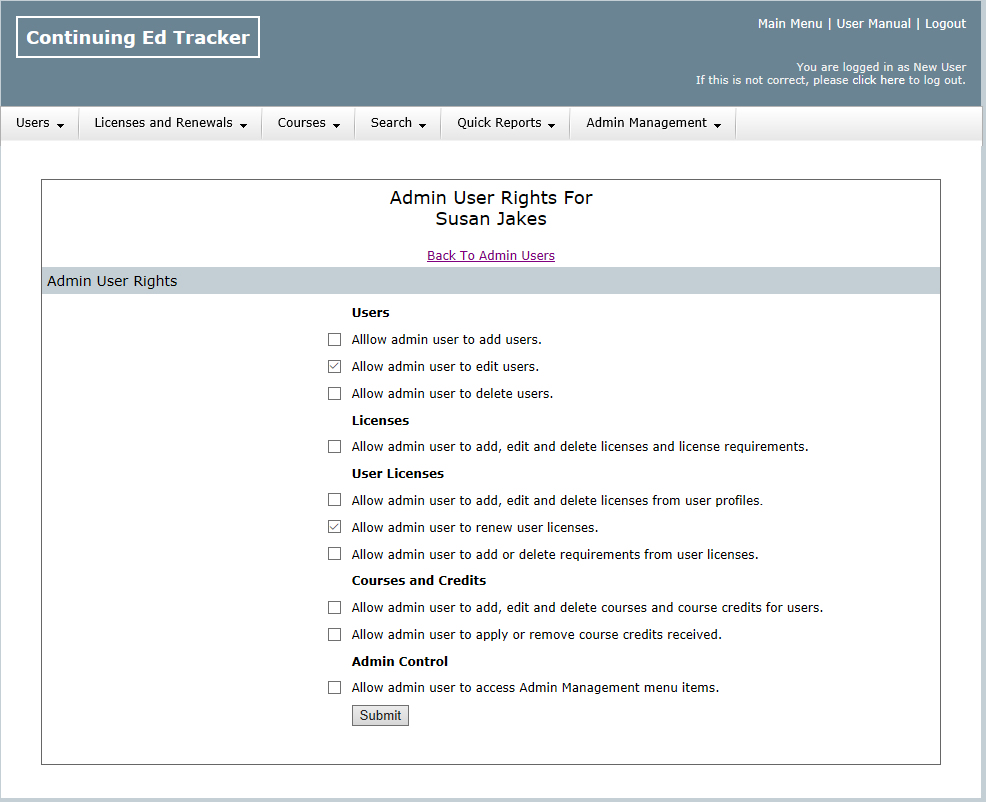The image size is (986, 802).
Task: Go back to Admin Users link
Action: pyautogui.click(x=490, y=256)
